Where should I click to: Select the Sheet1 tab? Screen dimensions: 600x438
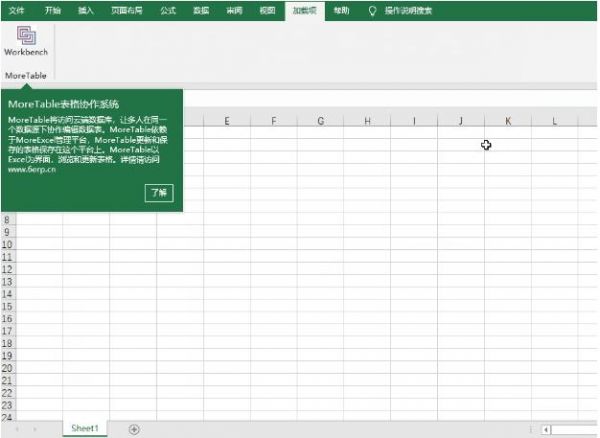85,428
